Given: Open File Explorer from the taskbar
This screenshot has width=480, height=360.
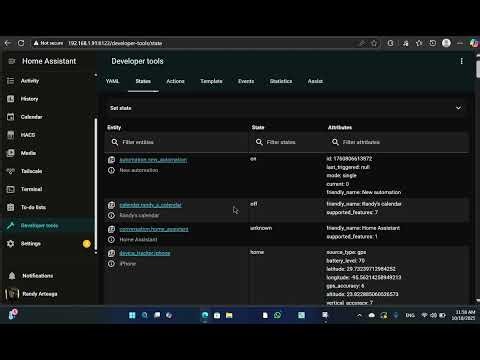Looking at the screenshot, I should (x=229, y=315).
